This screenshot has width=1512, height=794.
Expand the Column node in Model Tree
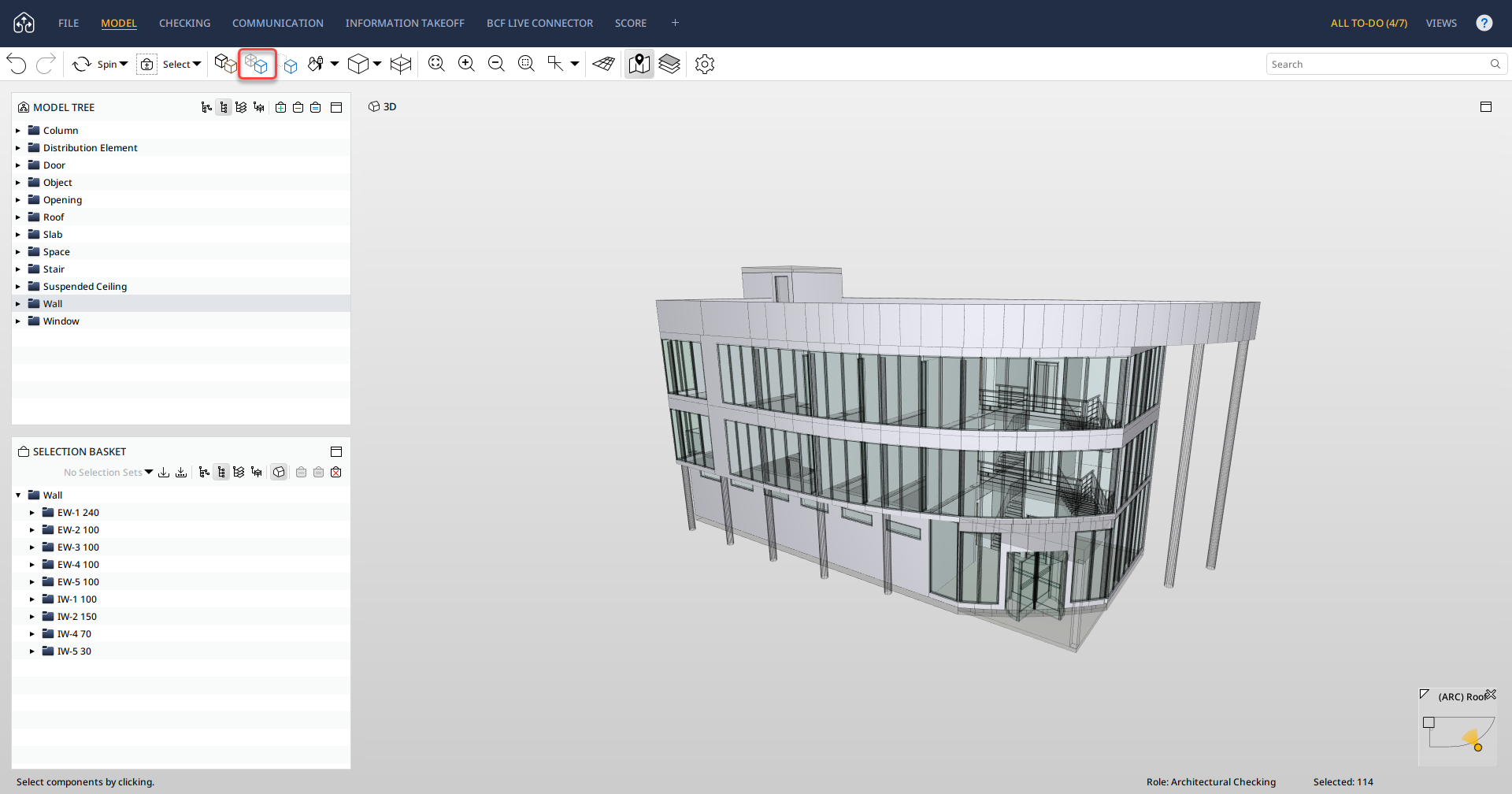(18, 131)
